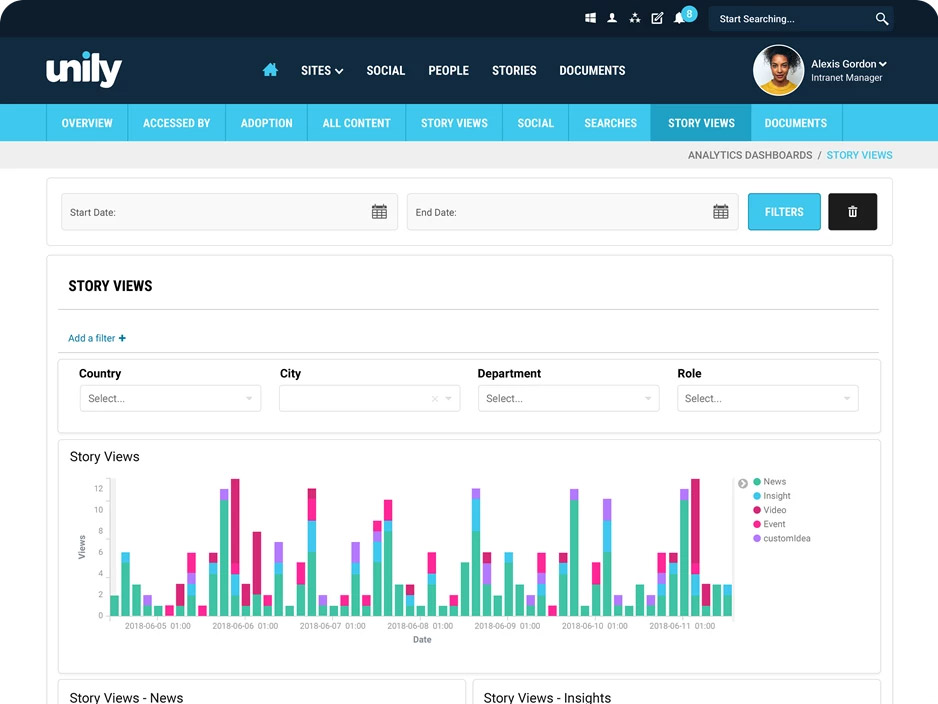
Task: Expand the Role select dropdown
Action: [x=767, y=398]
